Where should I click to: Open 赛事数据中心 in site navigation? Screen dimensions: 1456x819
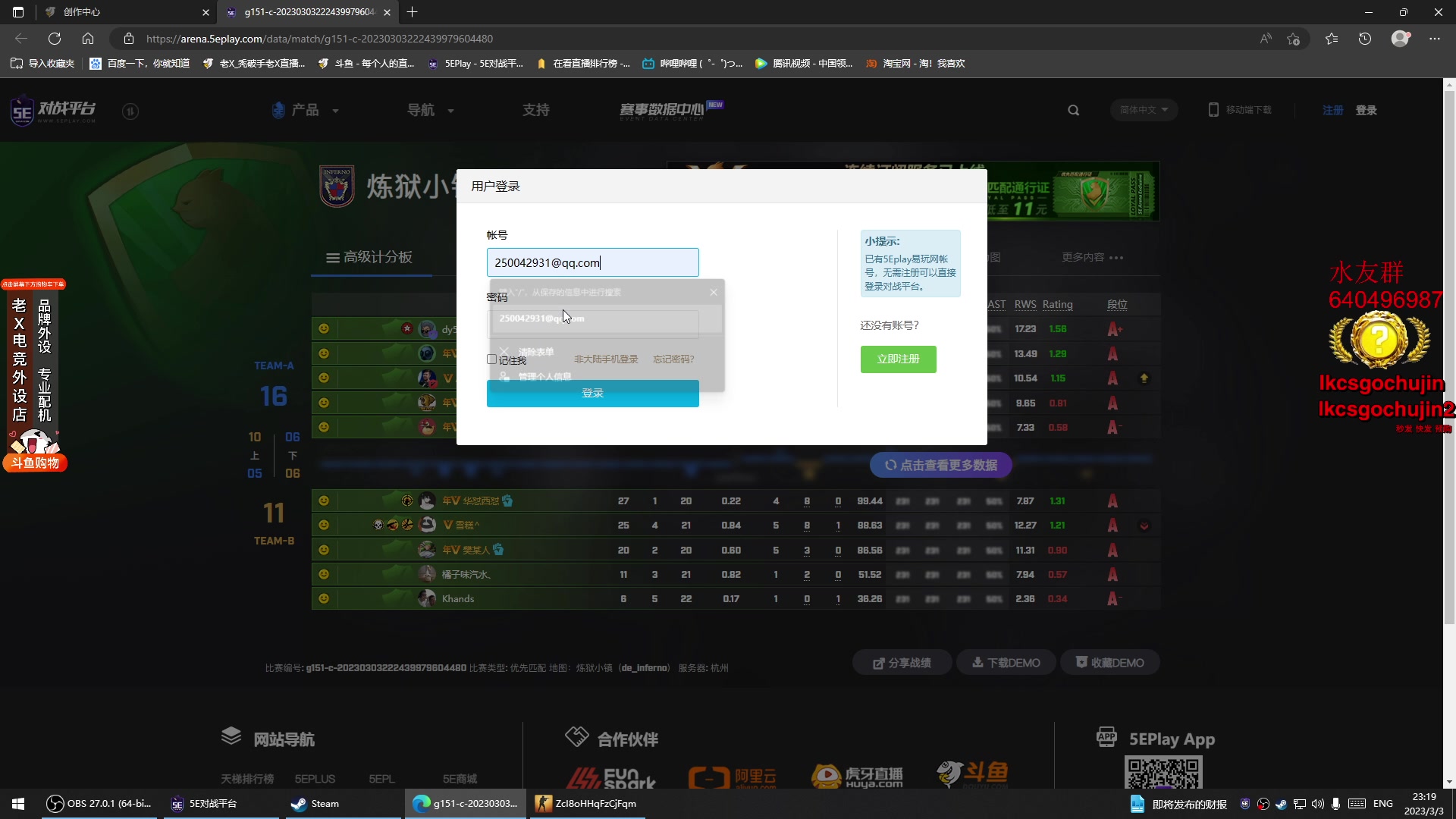671,110
